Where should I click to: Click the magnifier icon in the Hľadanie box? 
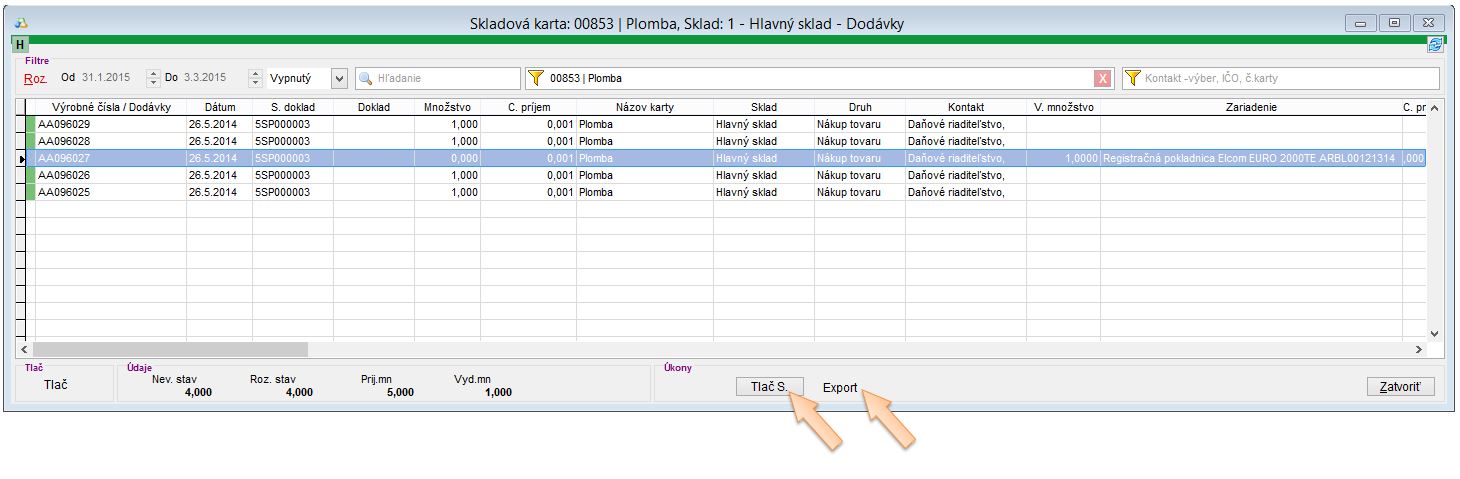[x=366, y=78]
